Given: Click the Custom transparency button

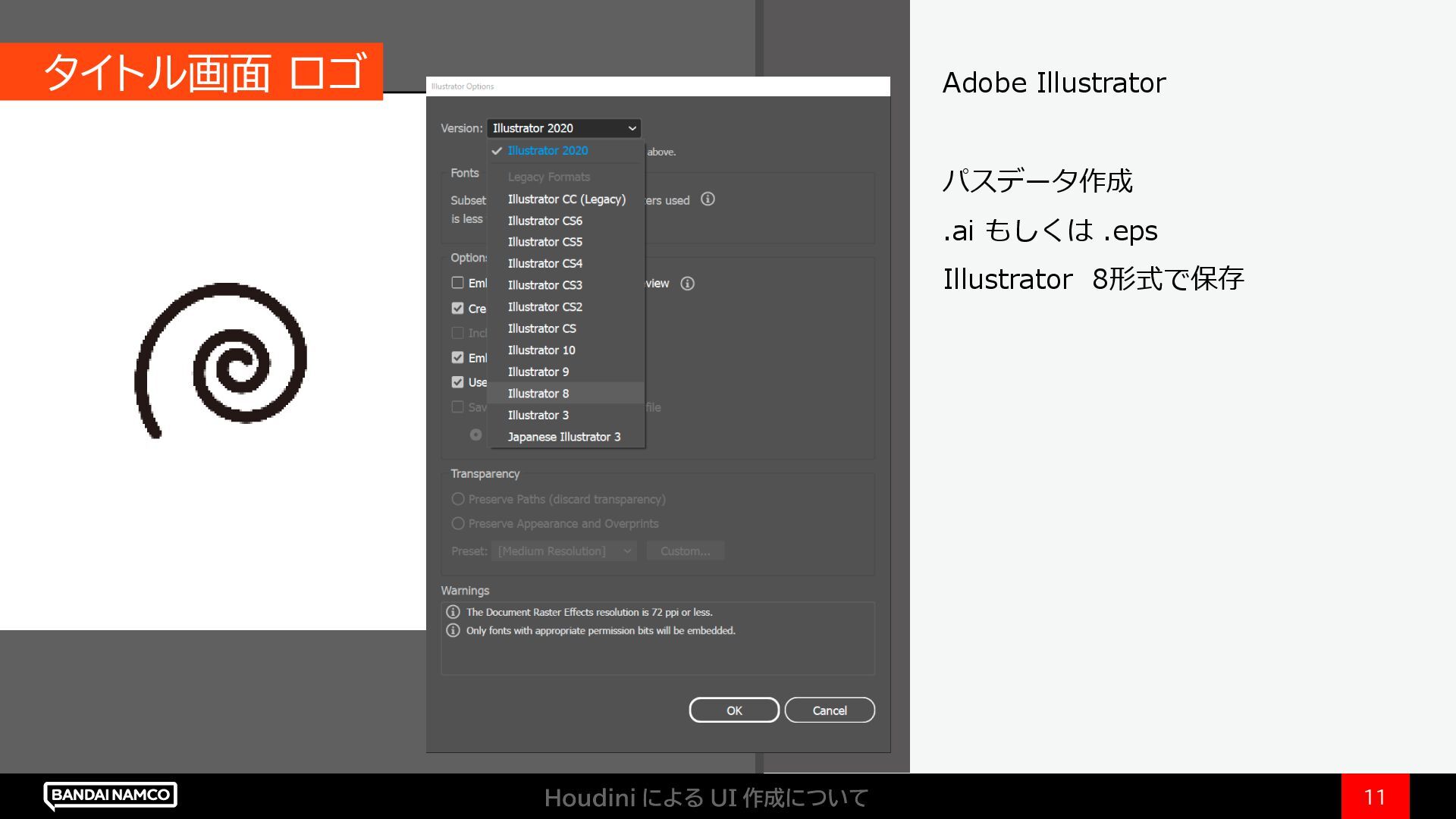Looking at the screenshot, I should (685, 551).
